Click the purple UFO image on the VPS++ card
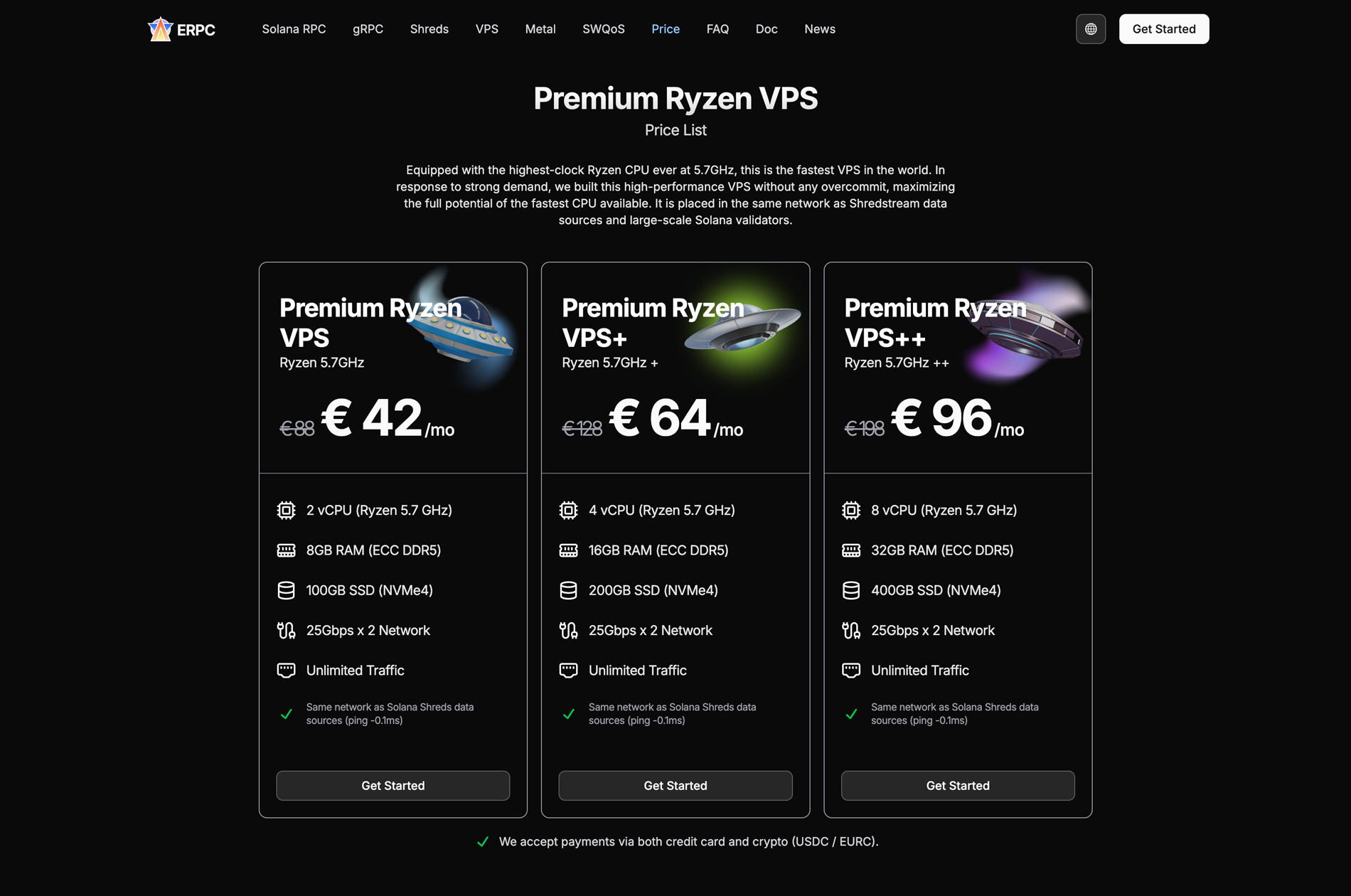The height and width of the screenshot is (896, 1351). pyautogui.click(x=1027, y=331)
